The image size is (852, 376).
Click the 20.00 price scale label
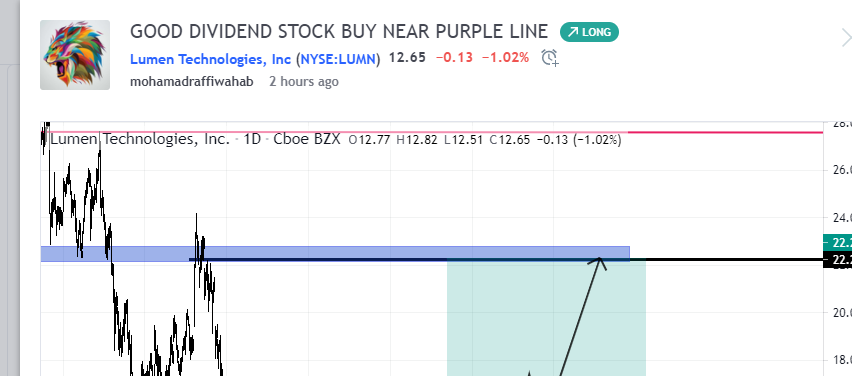click(840, 312)
